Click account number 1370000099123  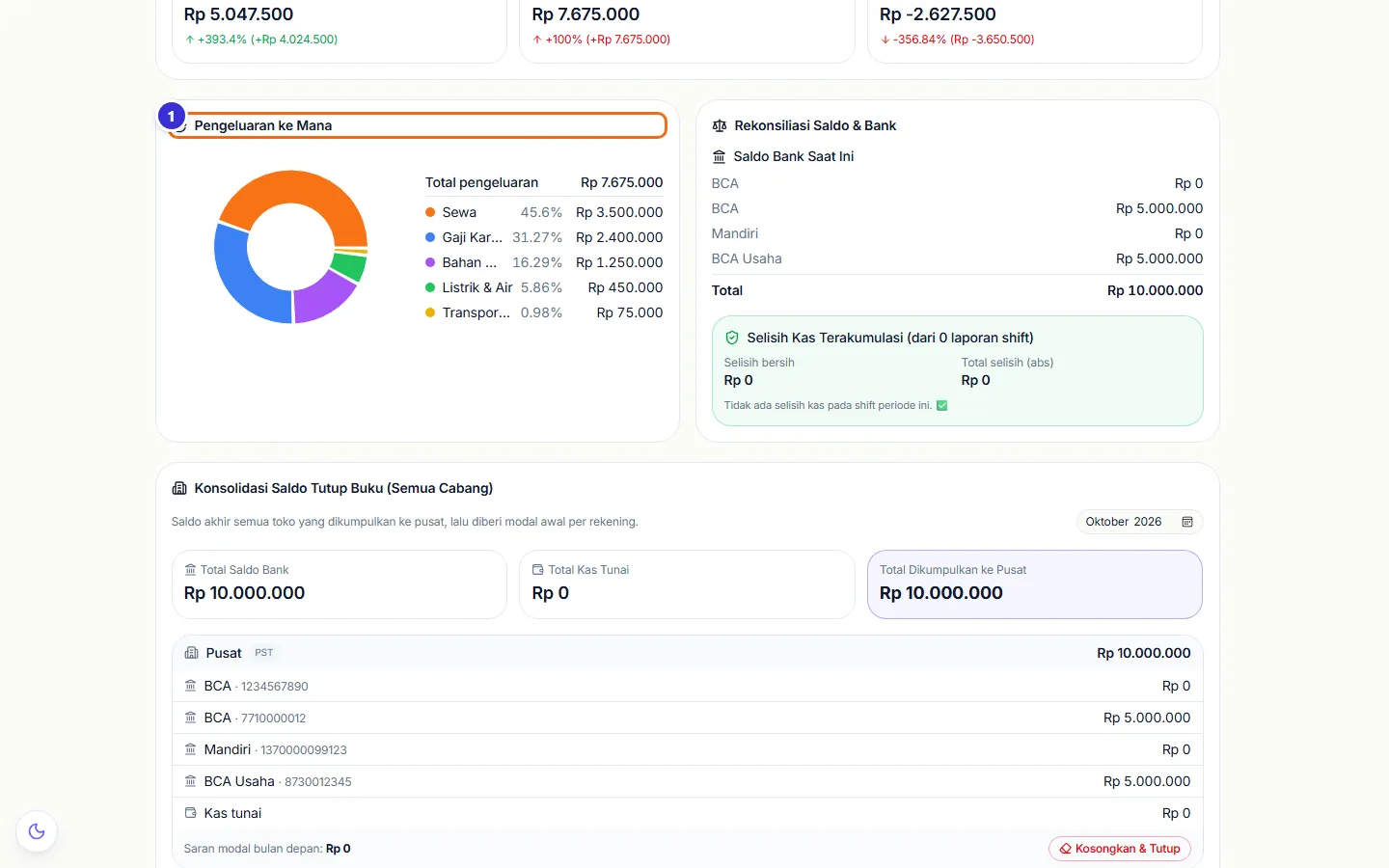pos(304,750)
